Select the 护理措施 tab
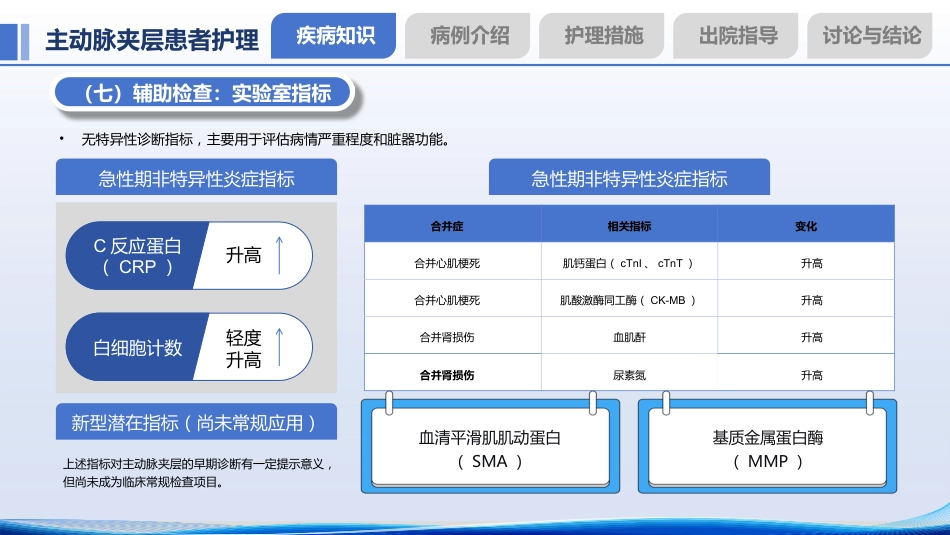The image size is (950, 535). point(602,36)
